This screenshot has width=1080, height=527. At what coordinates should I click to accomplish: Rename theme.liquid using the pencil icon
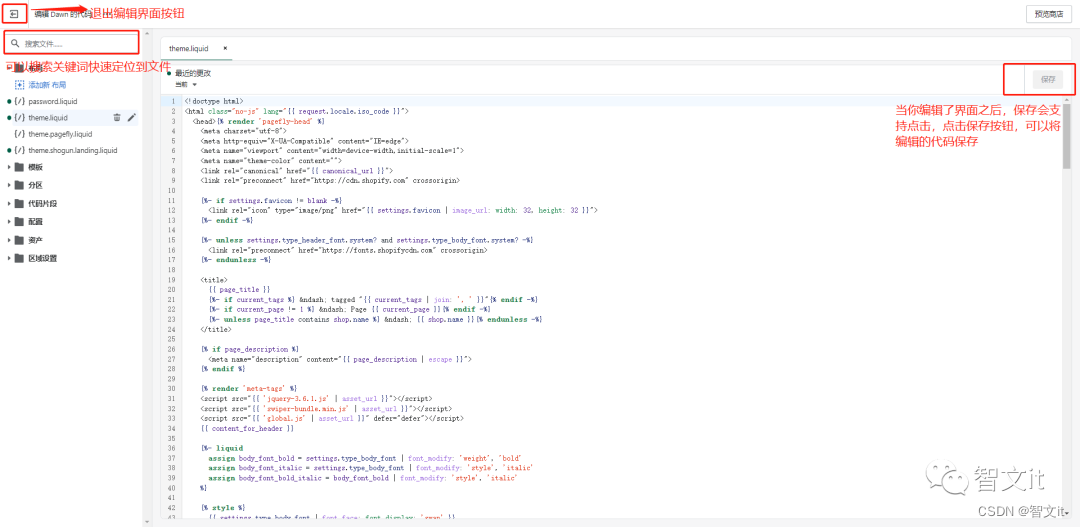click(132, 118)
